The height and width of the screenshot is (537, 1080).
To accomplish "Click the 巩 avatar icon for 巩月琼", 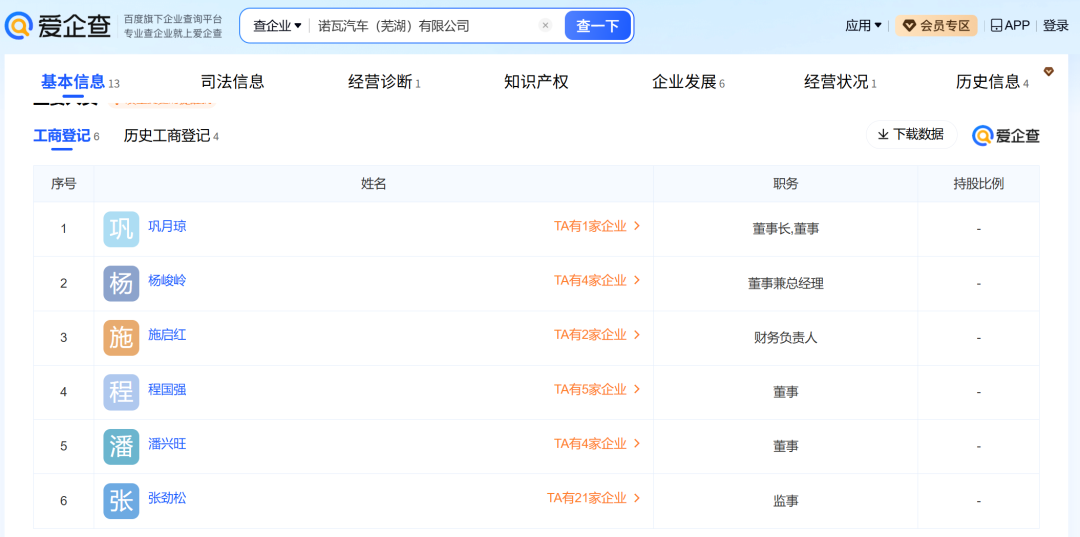I will point(121,229).
